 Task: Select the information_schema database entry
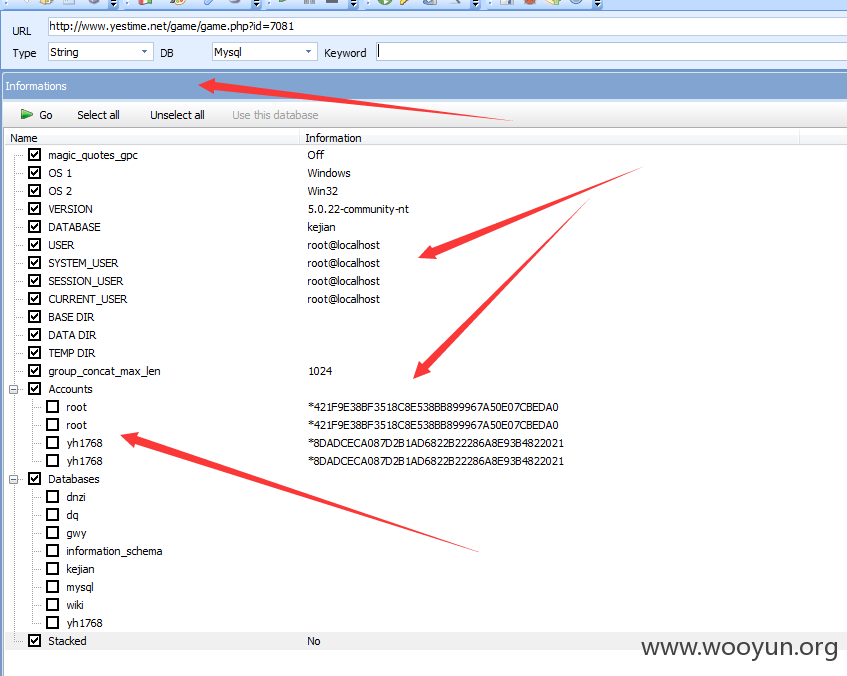click(x=114, y=551)
